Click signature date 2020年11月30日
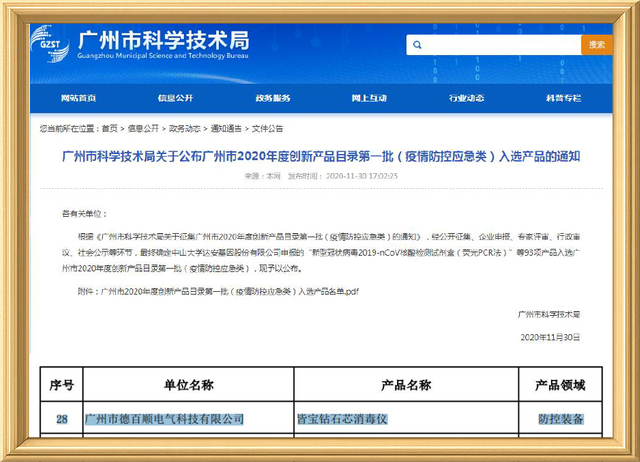The image size is (640, 462). click(x=550, y=338)
